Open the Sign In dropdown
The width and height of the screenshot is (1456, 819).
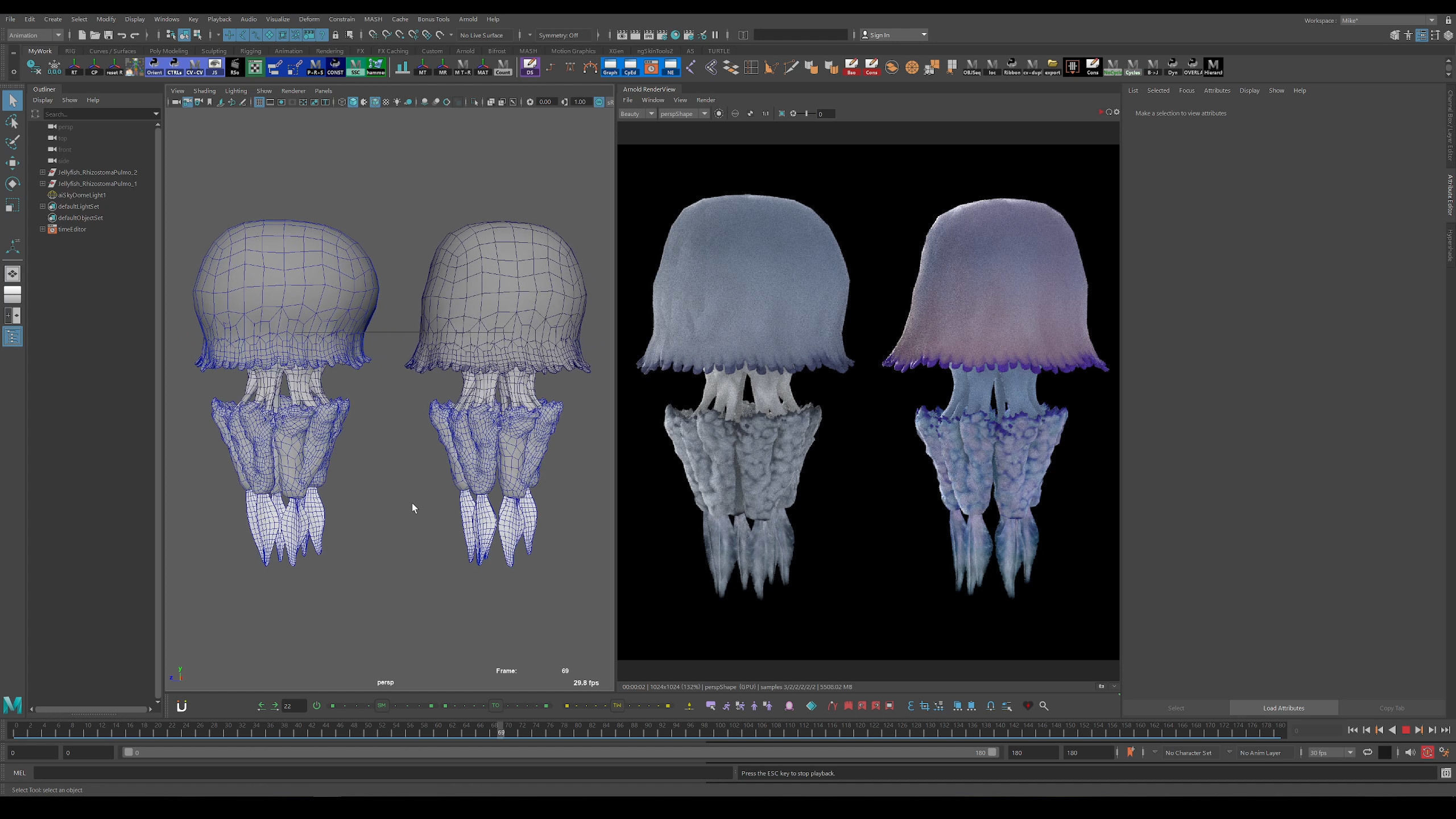[894, 35]
